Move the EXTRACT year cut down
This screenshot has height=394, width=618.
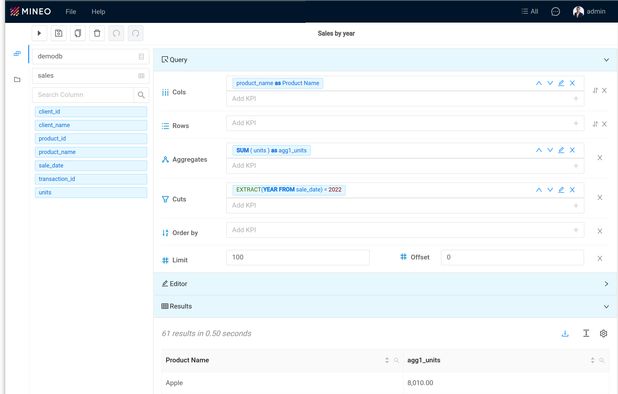point(550,190)
